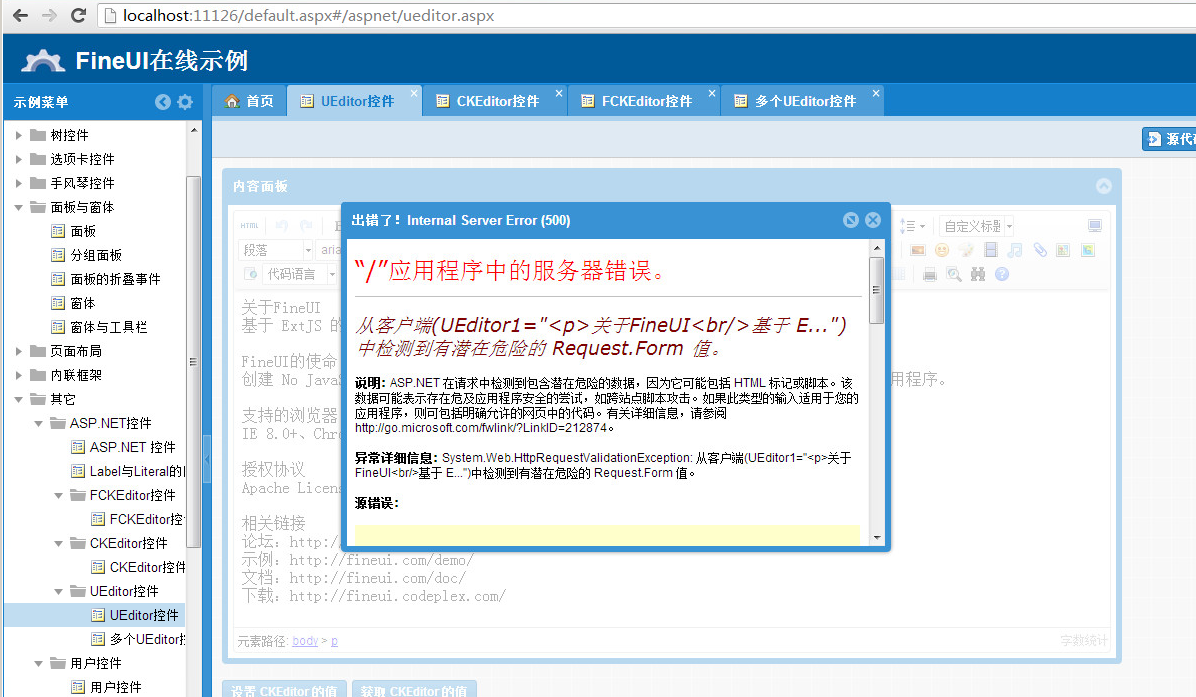Collapse the 示例菜单 sidebar with its arrow icon

(162, 102)
